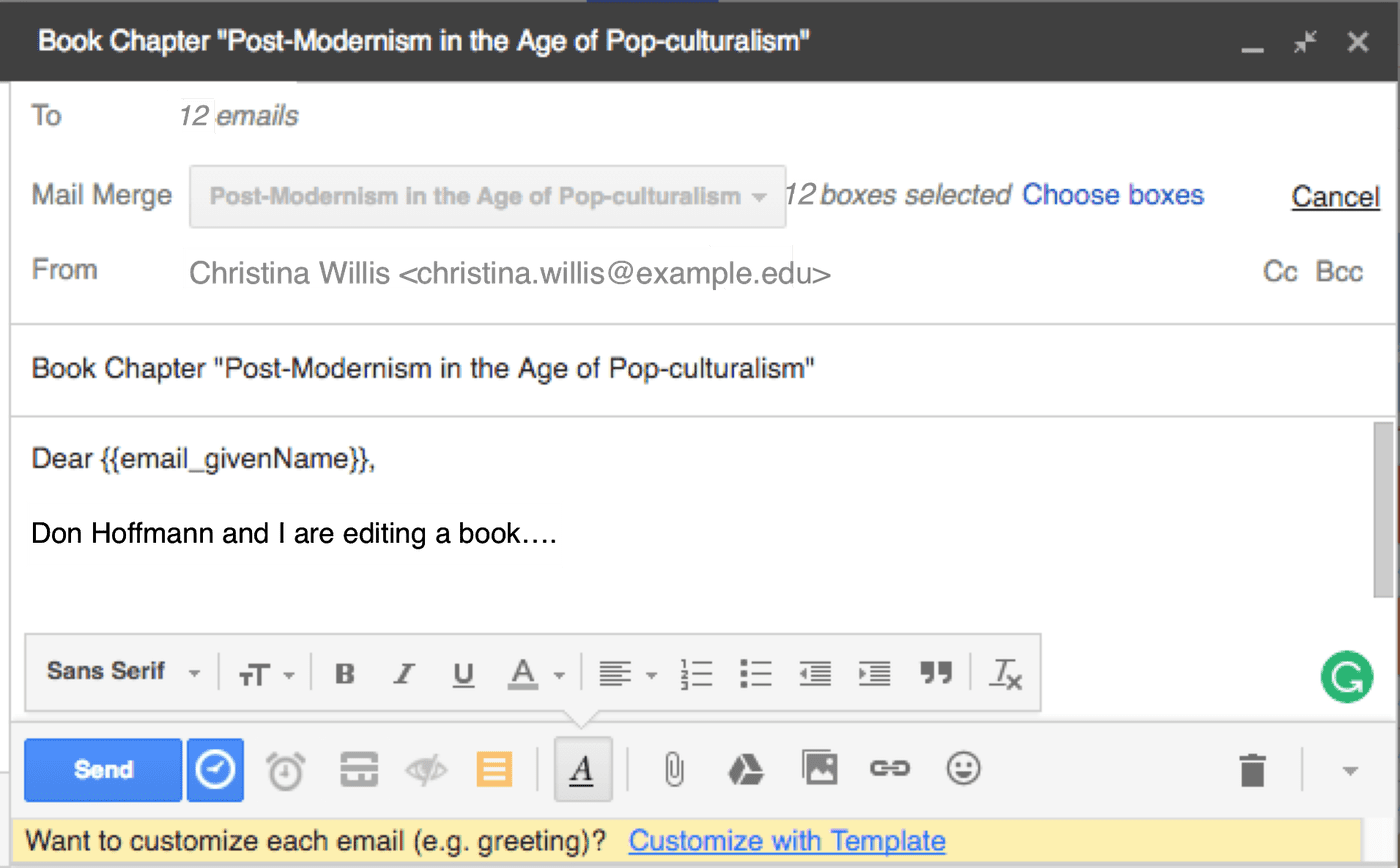Click the attach files paperclip icon
1400x868 pixels.
[x=675, y=769]
